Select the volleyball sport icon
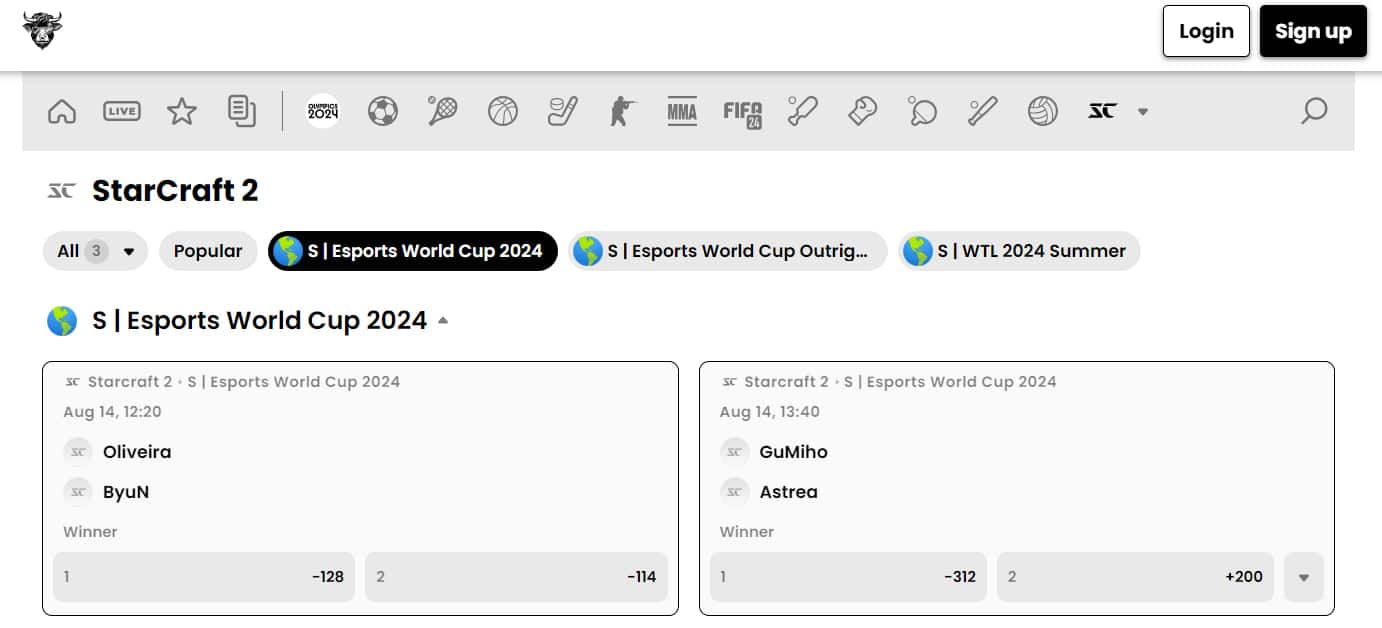Image resolution: width=1382 pixels, height=628 pixels. (1043, 111)
